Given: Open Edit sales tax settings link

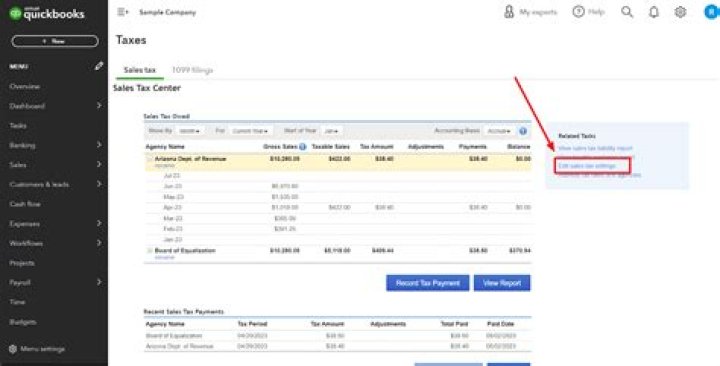Looking at the screenshot, I should pos(587,165).
